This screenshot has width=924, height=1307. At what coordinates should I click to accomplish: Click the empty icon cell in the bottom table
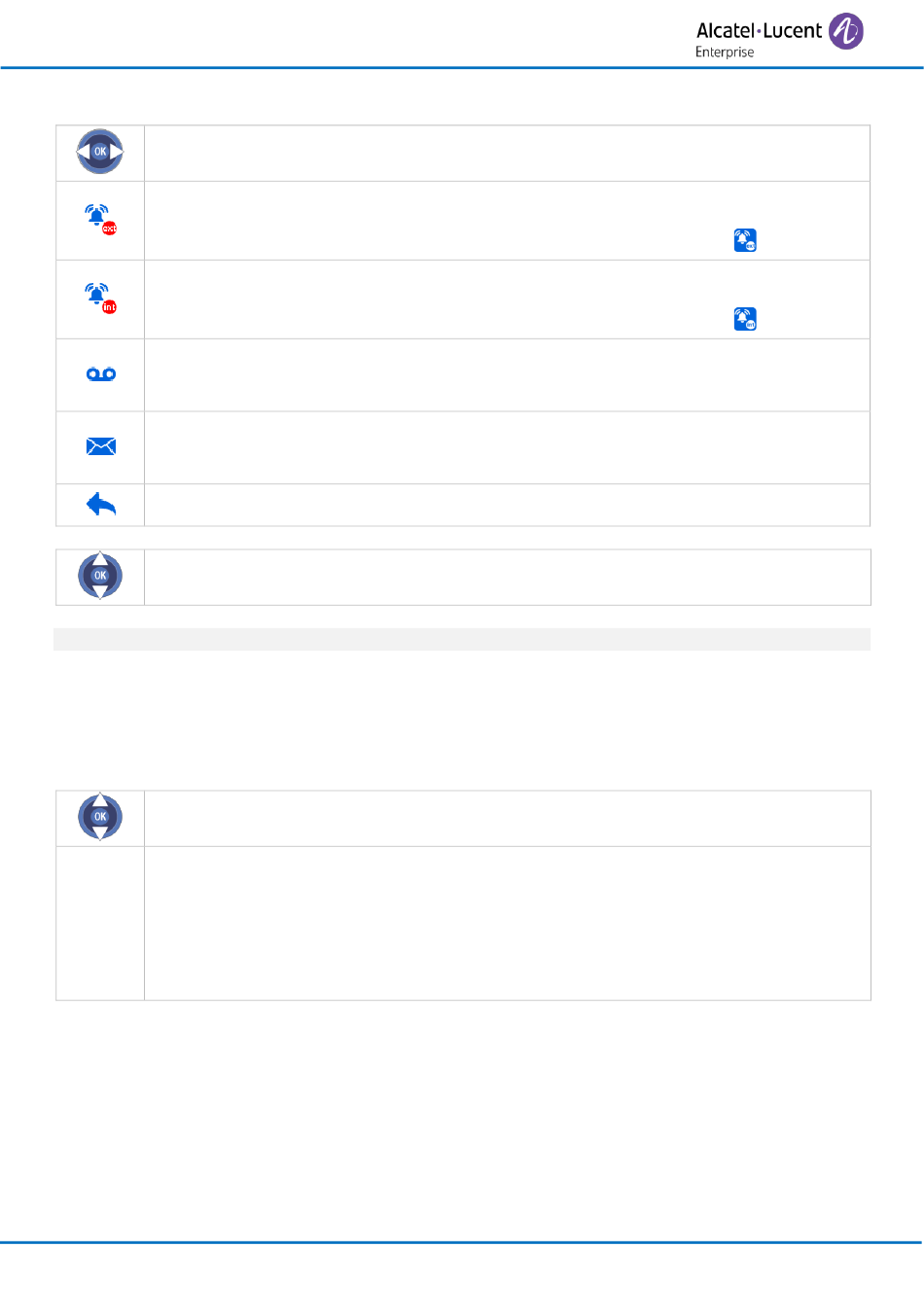coord(100,923)
